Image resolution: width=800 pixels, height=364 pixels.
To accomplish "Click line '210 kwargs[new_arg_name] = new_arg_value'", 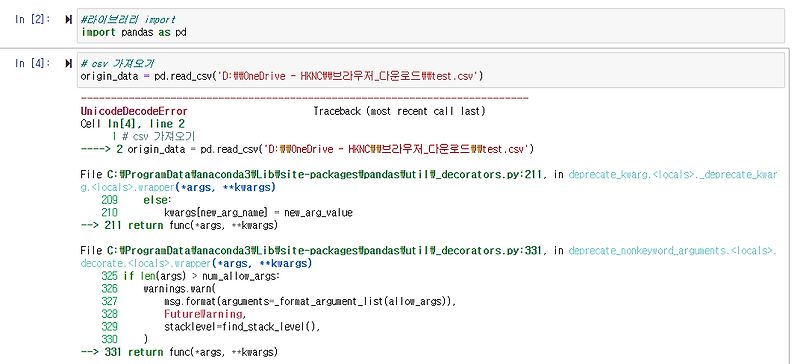I will [x=227, y=213].
